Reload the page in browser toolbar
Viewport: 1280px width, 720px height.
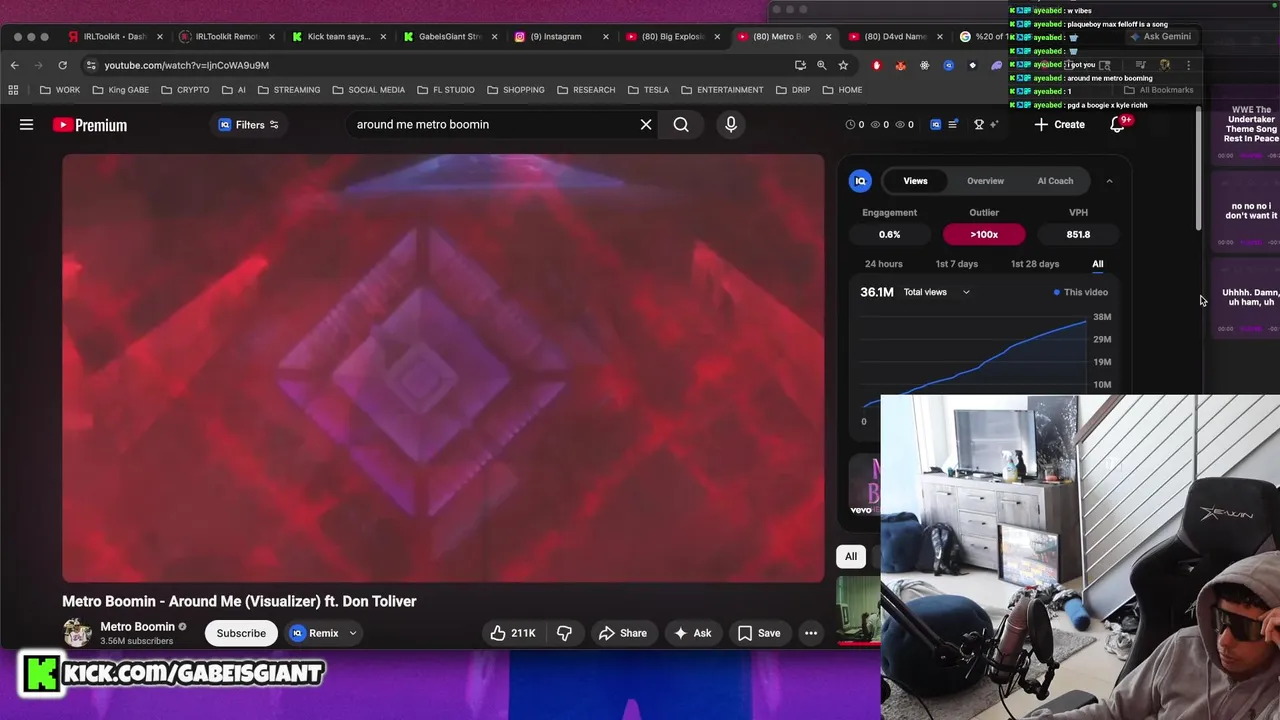pyautogui.click(x=62, y=65)
